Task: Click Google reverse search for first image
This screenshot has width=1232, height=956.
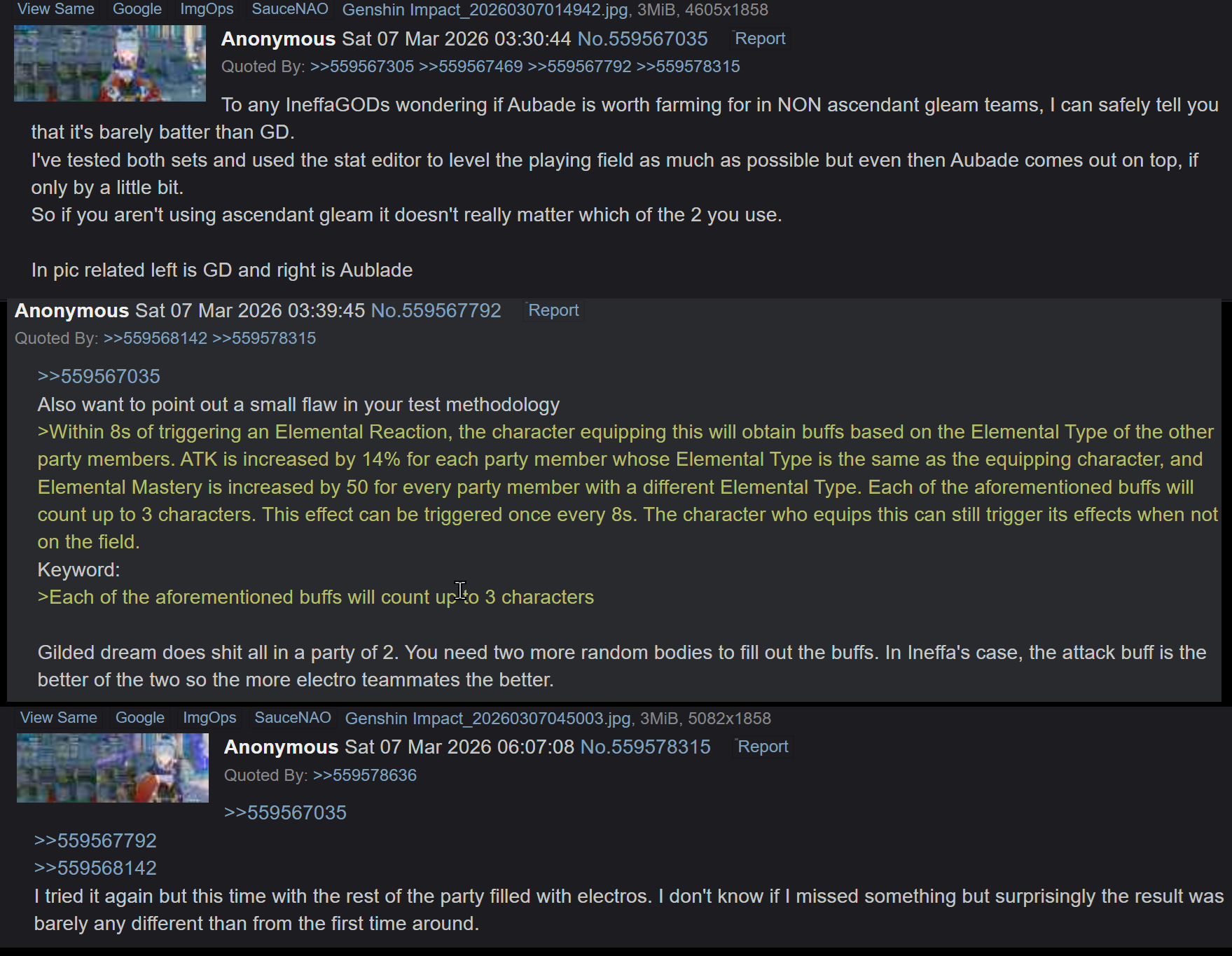Action: 137,9
